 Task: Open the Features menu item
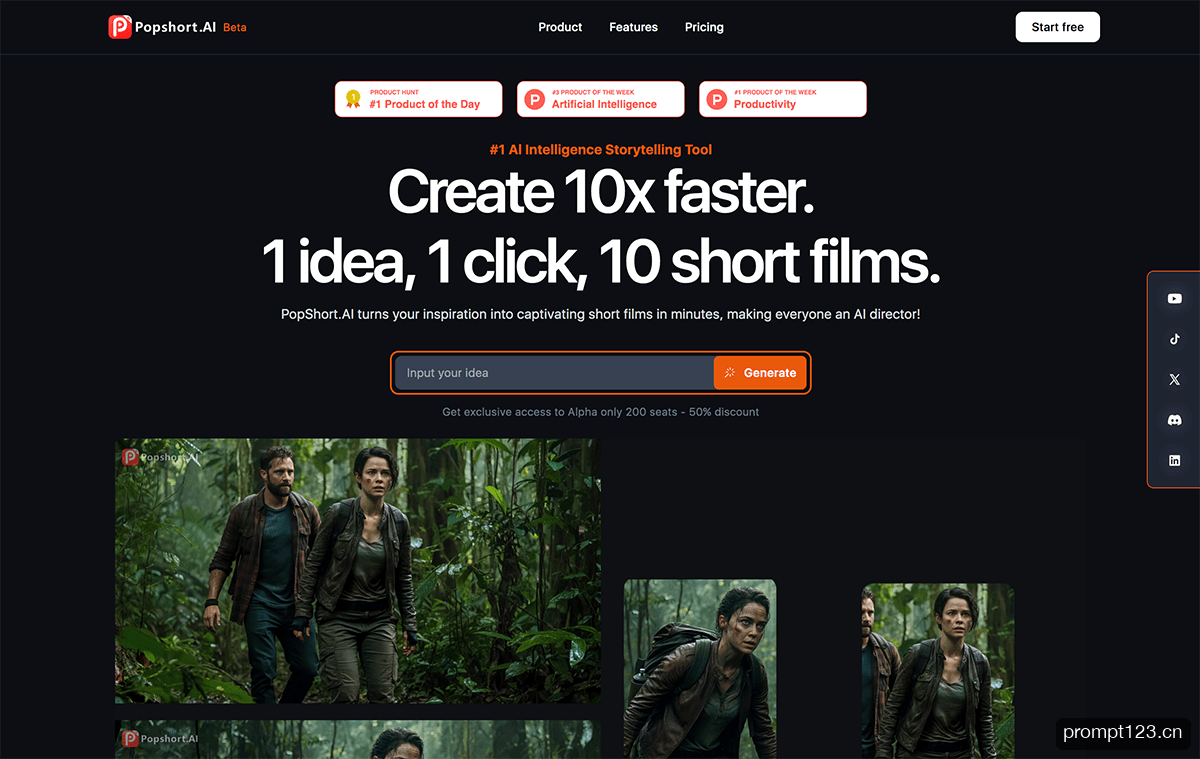(633, 27)
